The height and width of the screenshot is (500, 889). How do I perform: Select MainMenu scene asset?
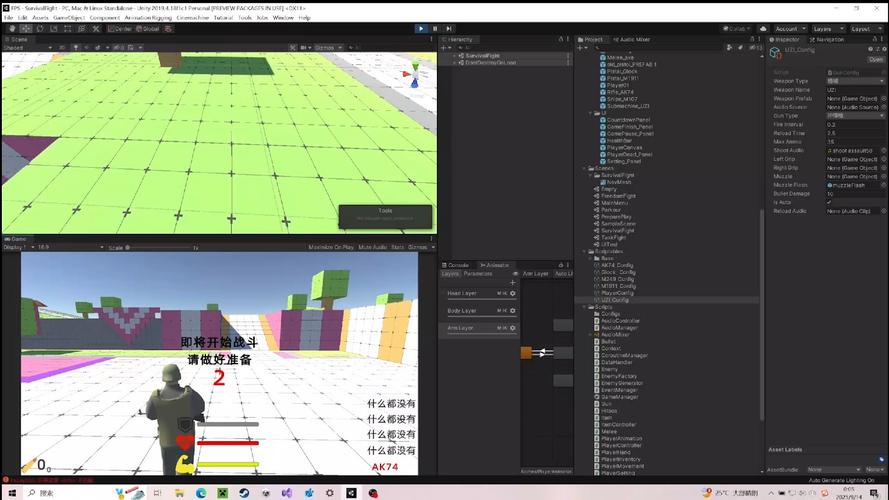click(x=611, y=203)
